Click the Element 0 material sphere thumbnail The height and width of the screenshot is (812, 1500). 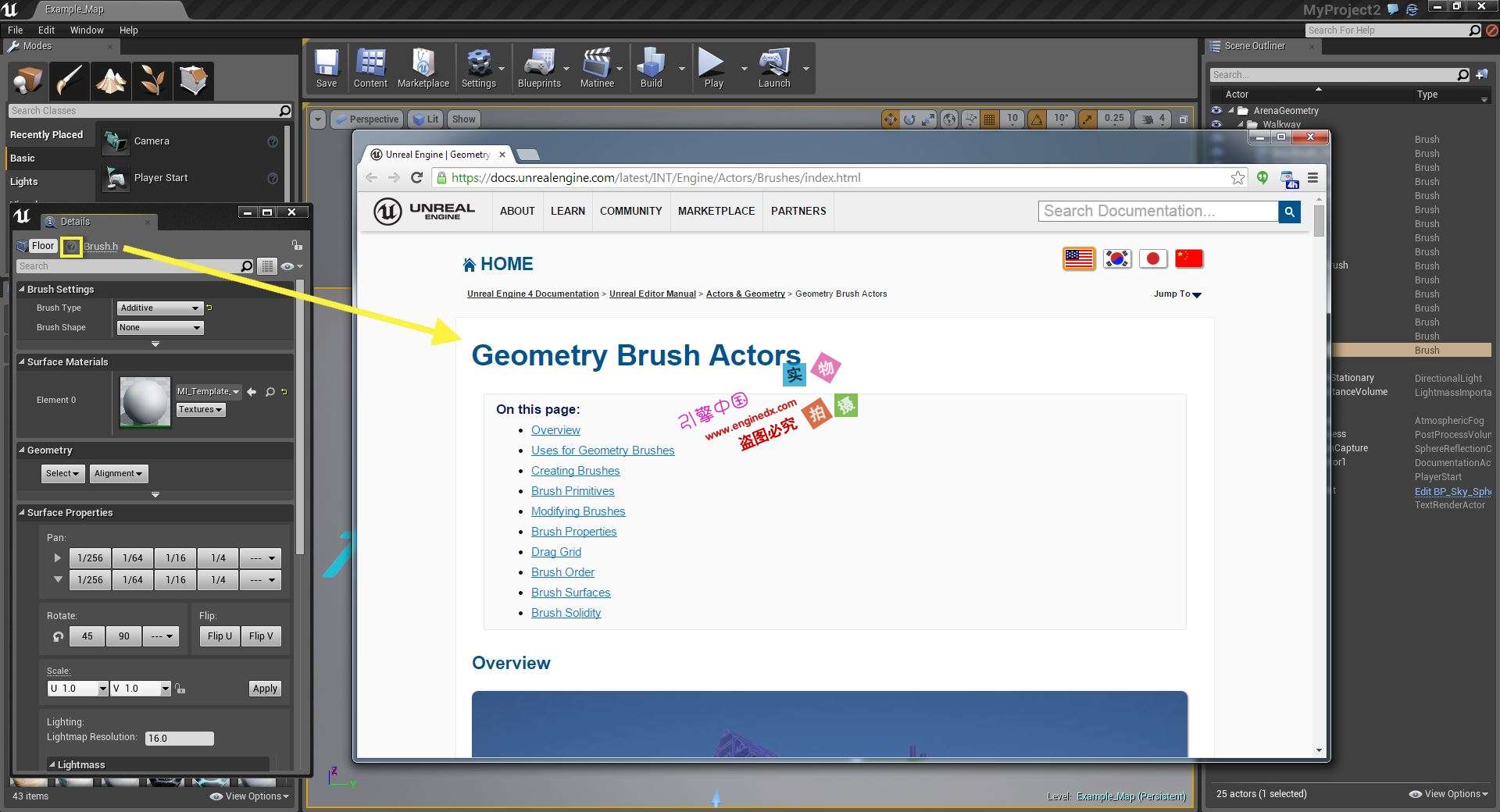point(145,402)
